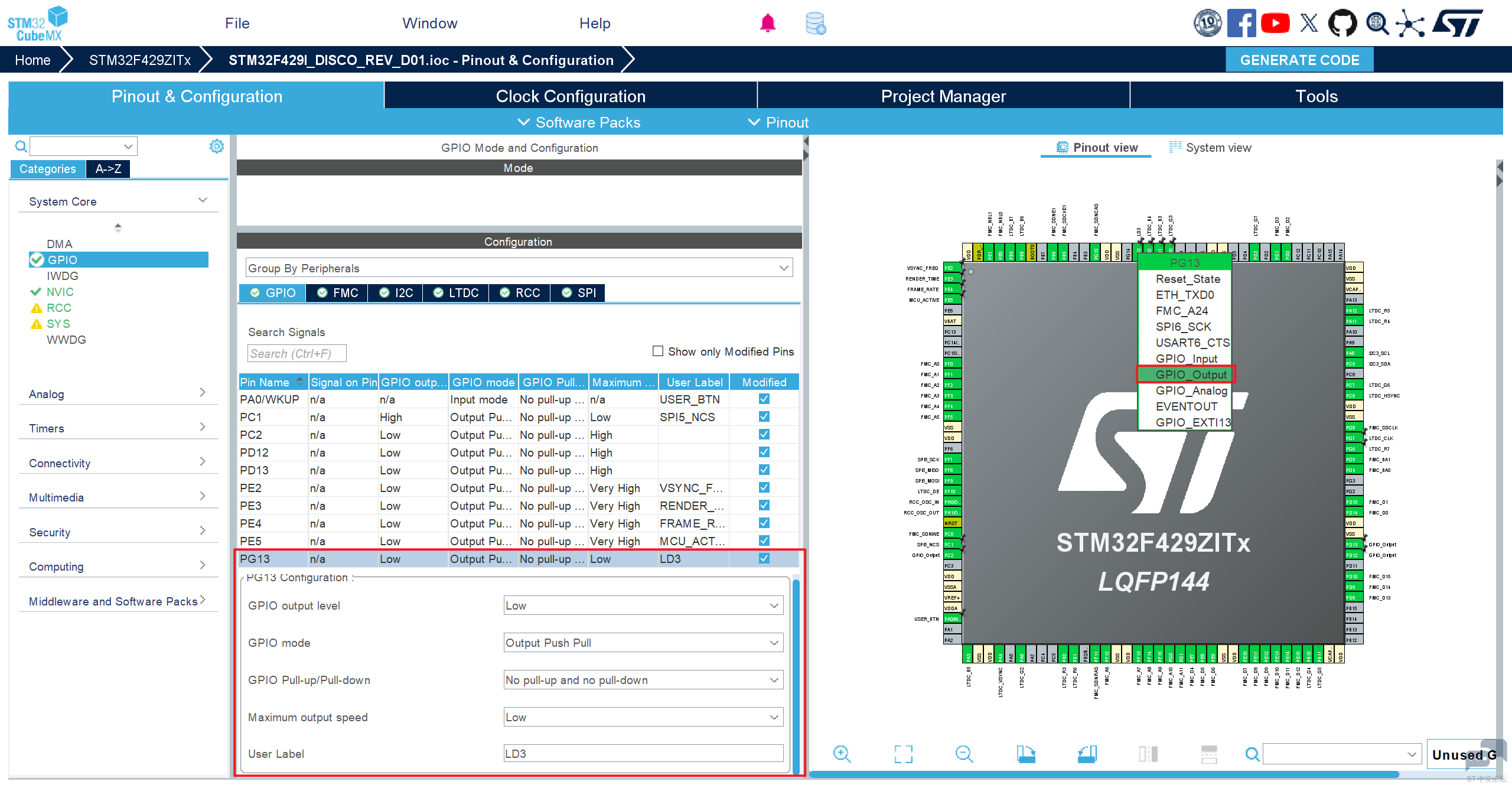Enable Show only Modified Pins
Viewport: 1512px width, 788px height.
tap(657, 351)
